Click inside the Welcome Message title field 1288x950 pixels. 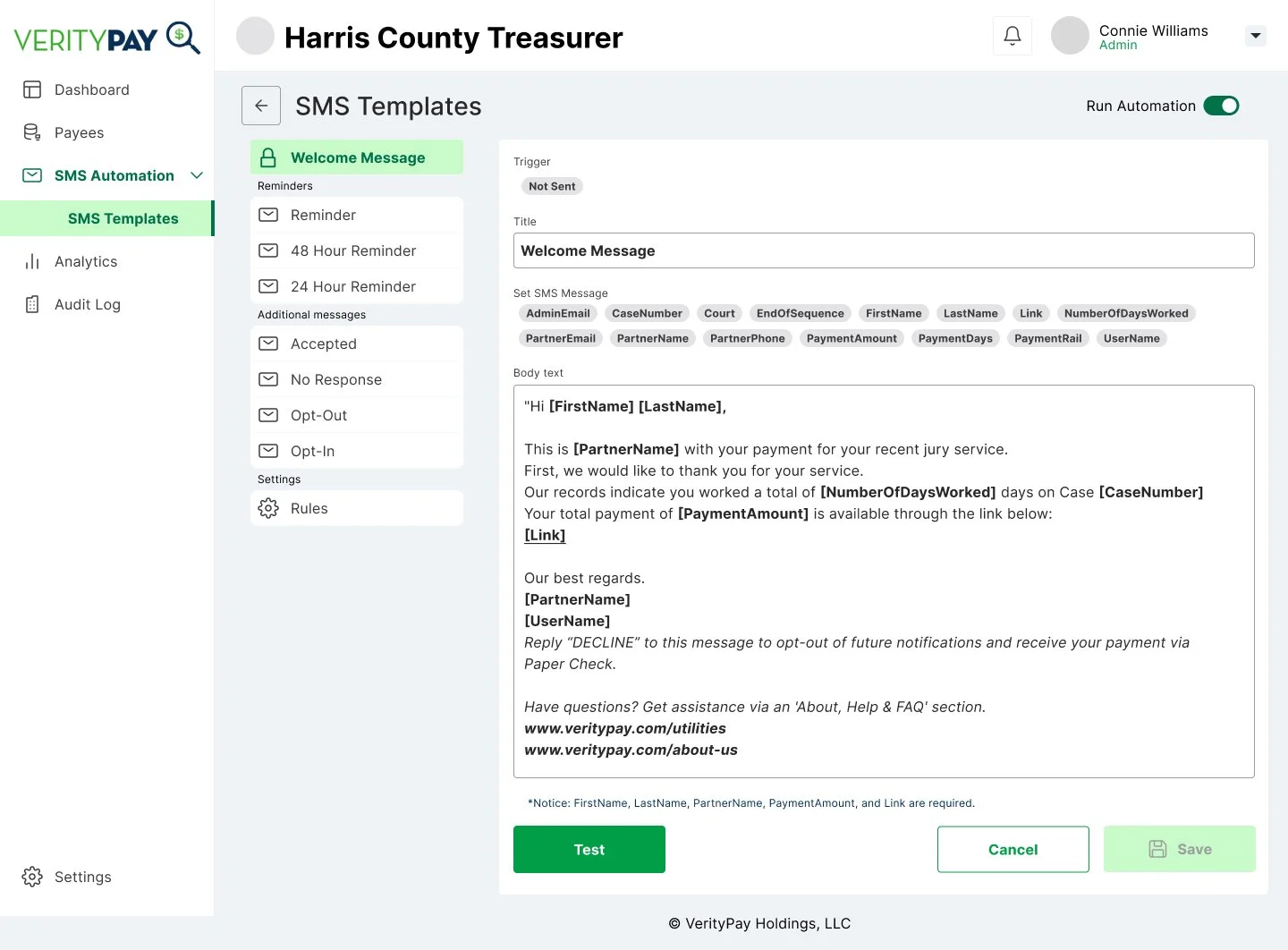(884, 250)
